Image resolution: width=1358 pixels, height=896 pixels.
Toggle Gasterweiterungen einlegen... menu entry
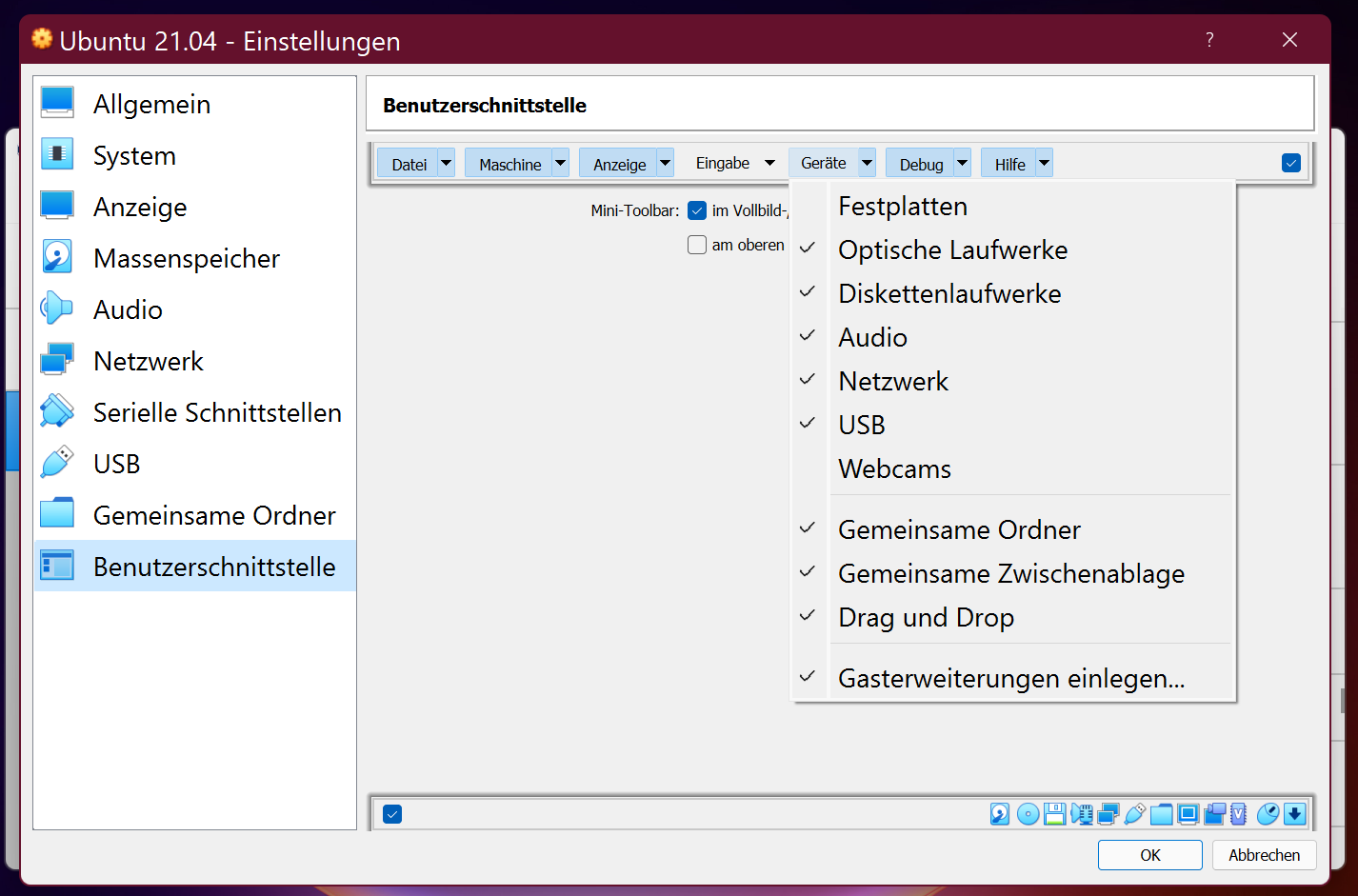1013,678
